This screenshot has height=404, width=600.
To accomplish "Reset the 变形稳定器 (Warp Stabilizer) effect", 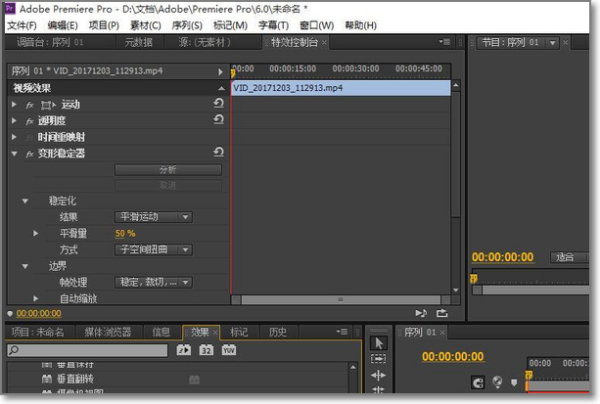I will 218,152.
